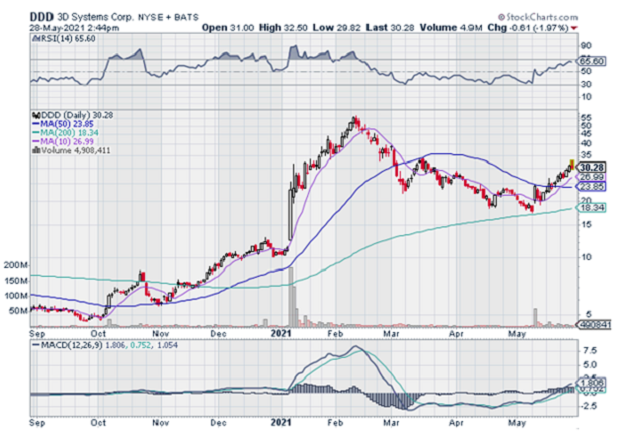Click the January 2021 high-volume bar

pos(291,297)
